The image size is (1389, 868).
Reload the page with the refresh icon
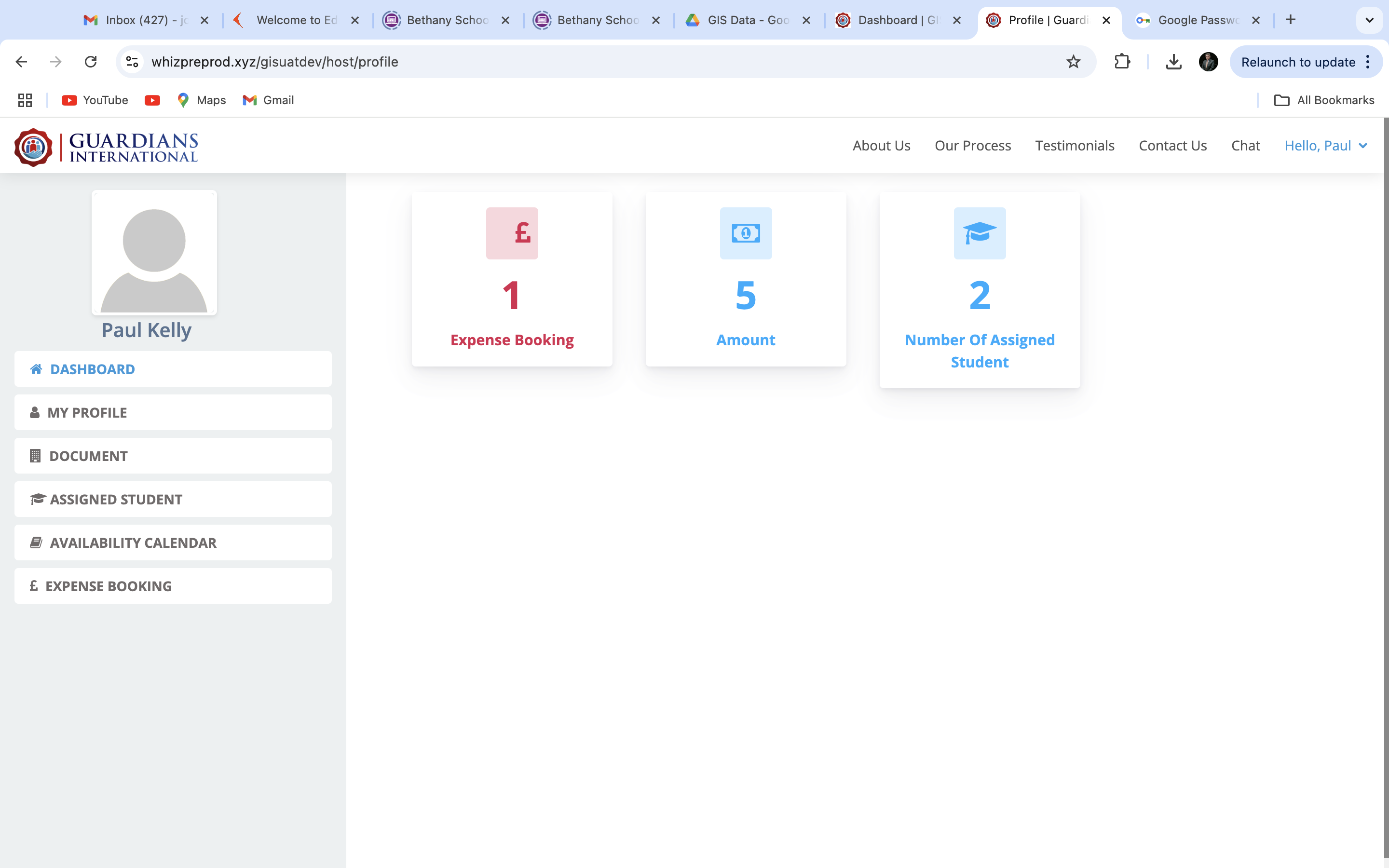[x=91, y=62]
